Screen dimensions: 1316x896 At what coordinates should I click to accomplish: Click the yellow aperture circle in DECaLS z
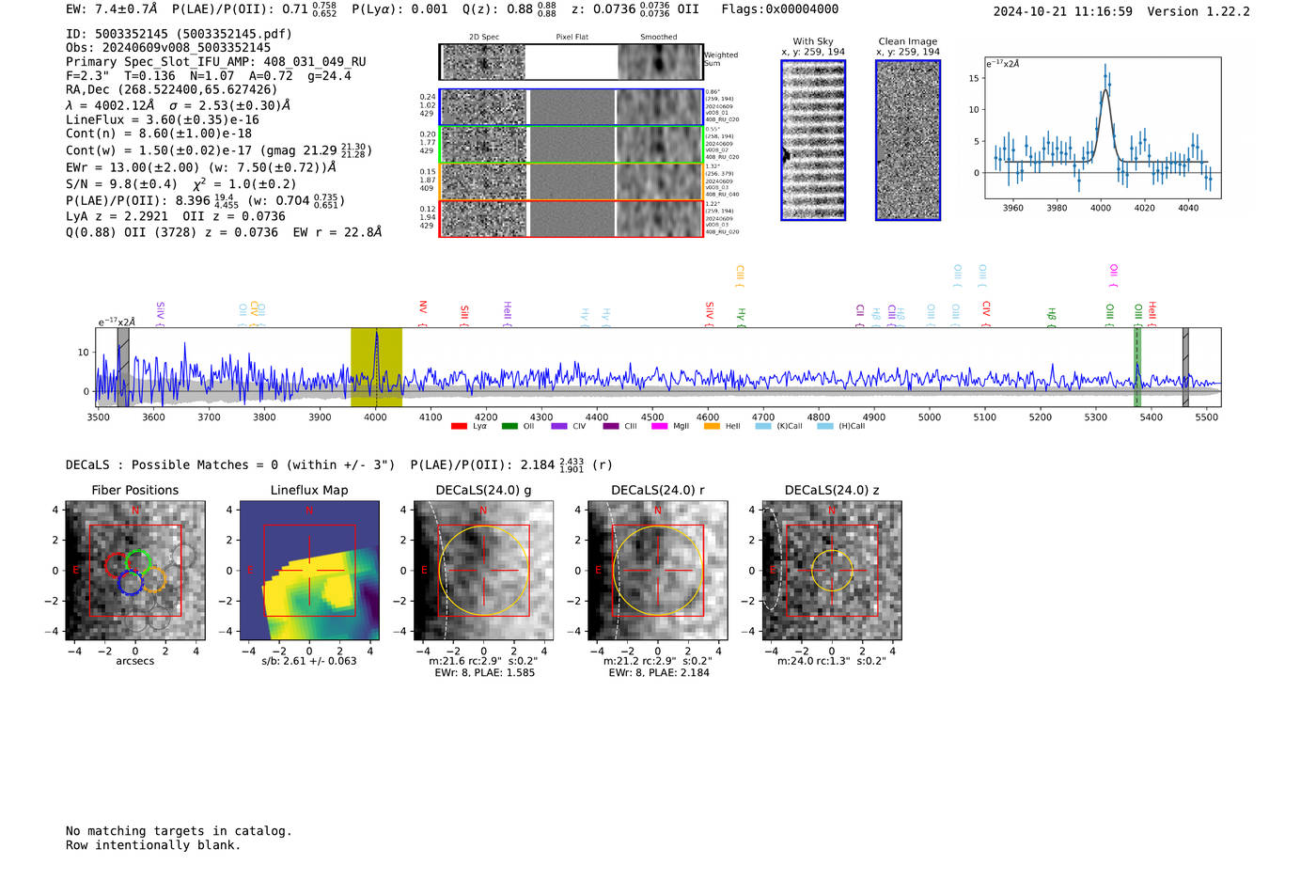click(x=832, y=571)
